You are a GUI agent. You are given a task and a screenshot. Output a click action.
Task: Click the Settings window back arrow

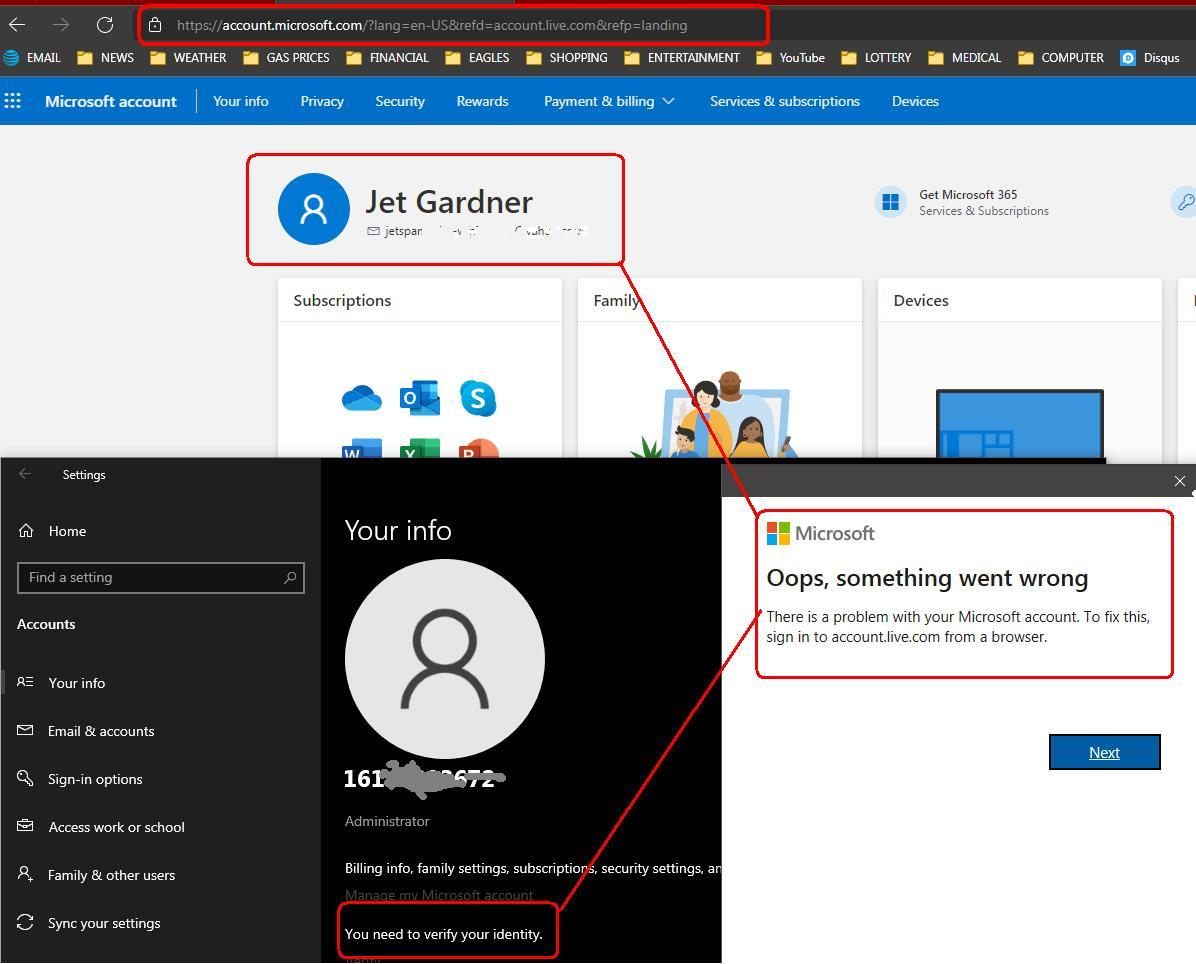coord(25,474)
